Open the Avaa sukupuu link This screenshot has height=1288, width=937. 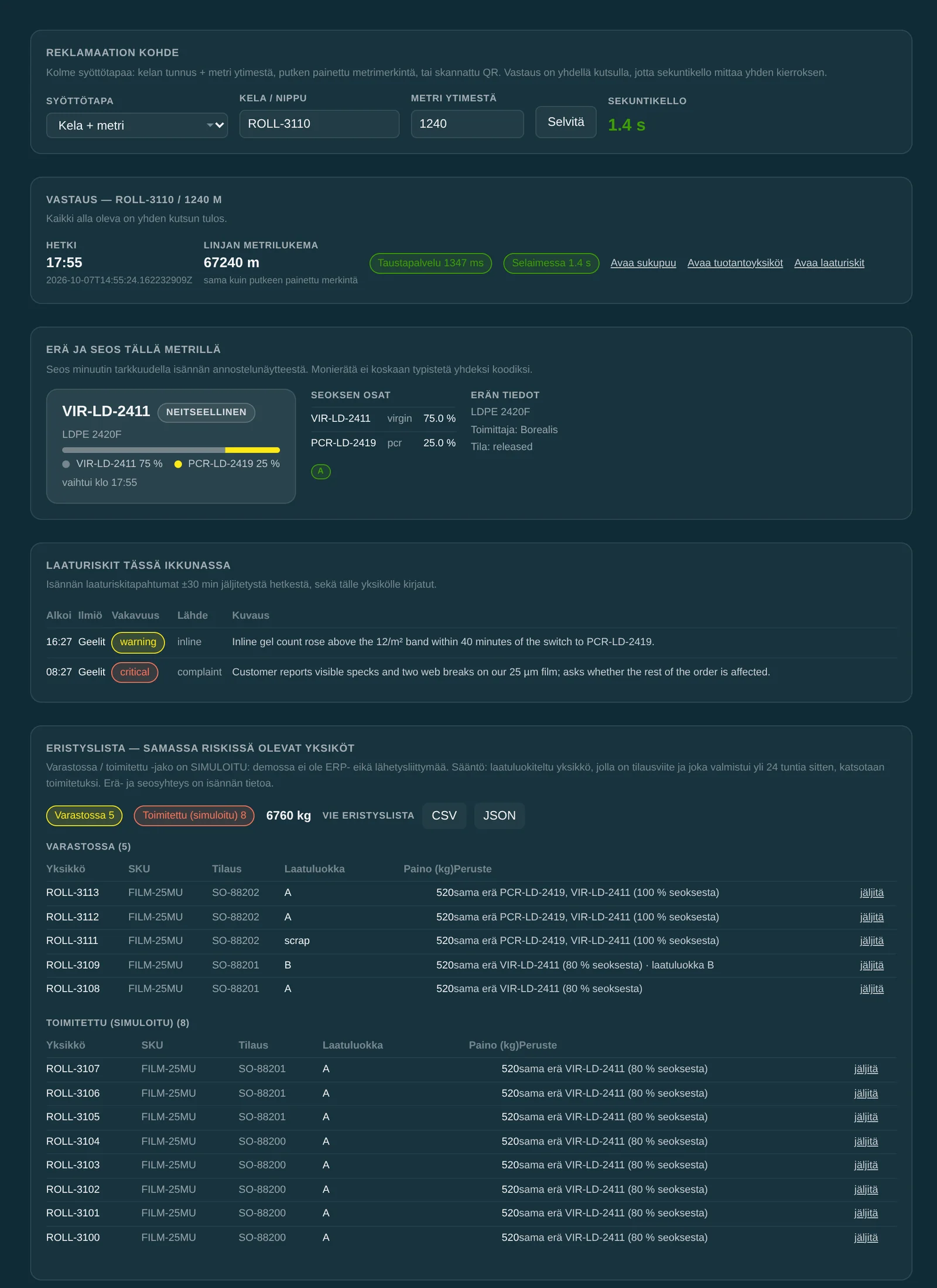[x=643, y=263]
